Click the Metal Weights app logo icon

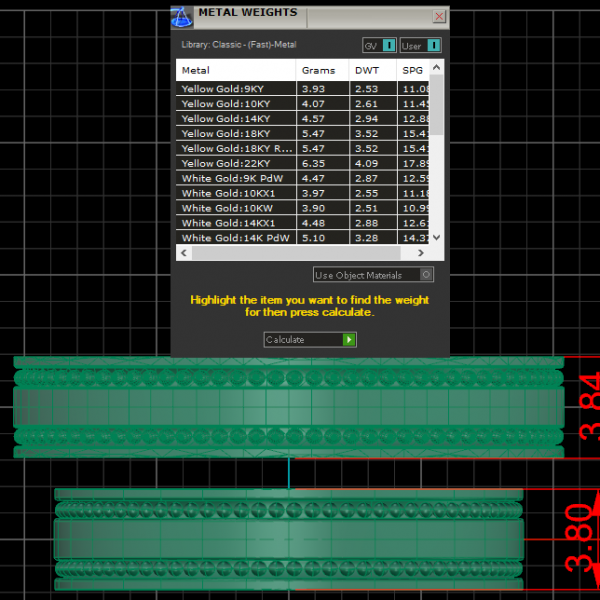181,16
